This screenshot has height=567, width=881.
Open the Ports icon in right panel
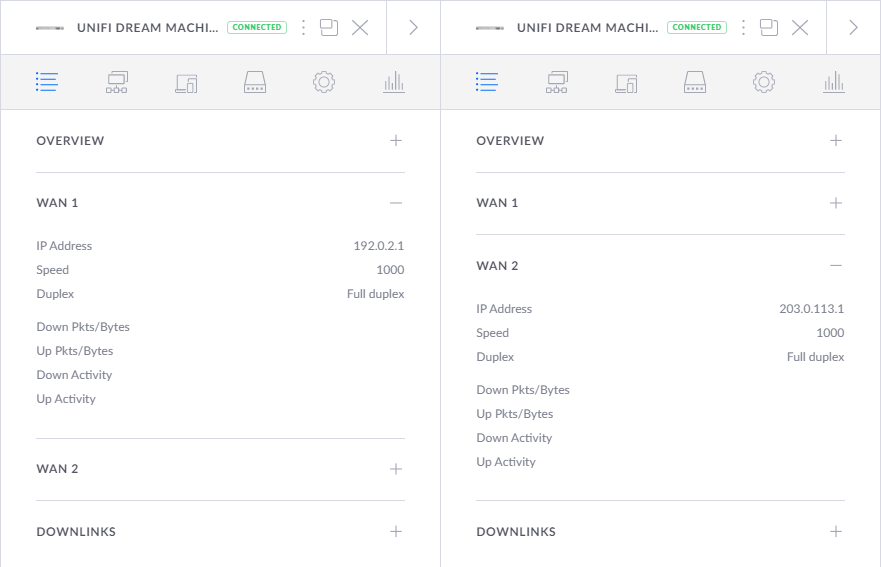(695, 82)
